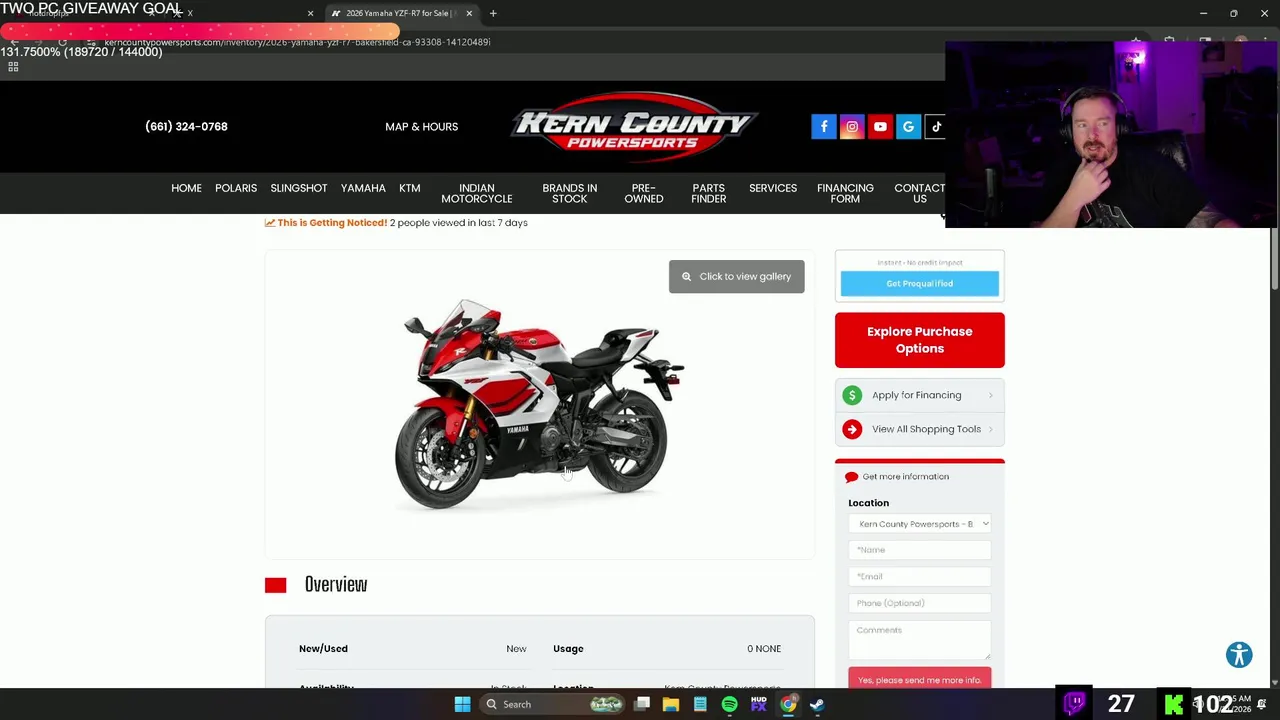Focus the Email input field
Image resolution: width=1280 pixels, height=720 pixels.
(x=920, y=577)
